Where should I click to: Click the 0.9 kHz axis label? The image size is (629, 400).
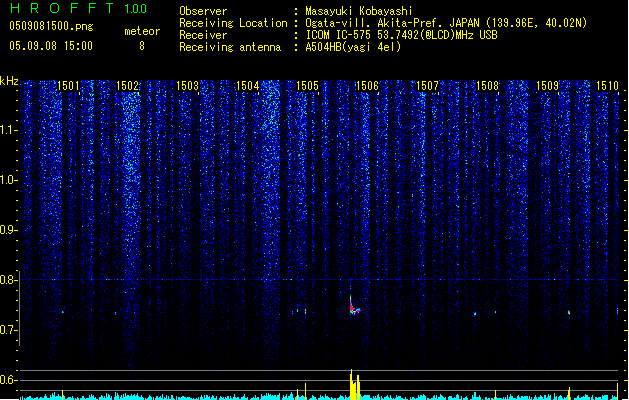(8, 230)
